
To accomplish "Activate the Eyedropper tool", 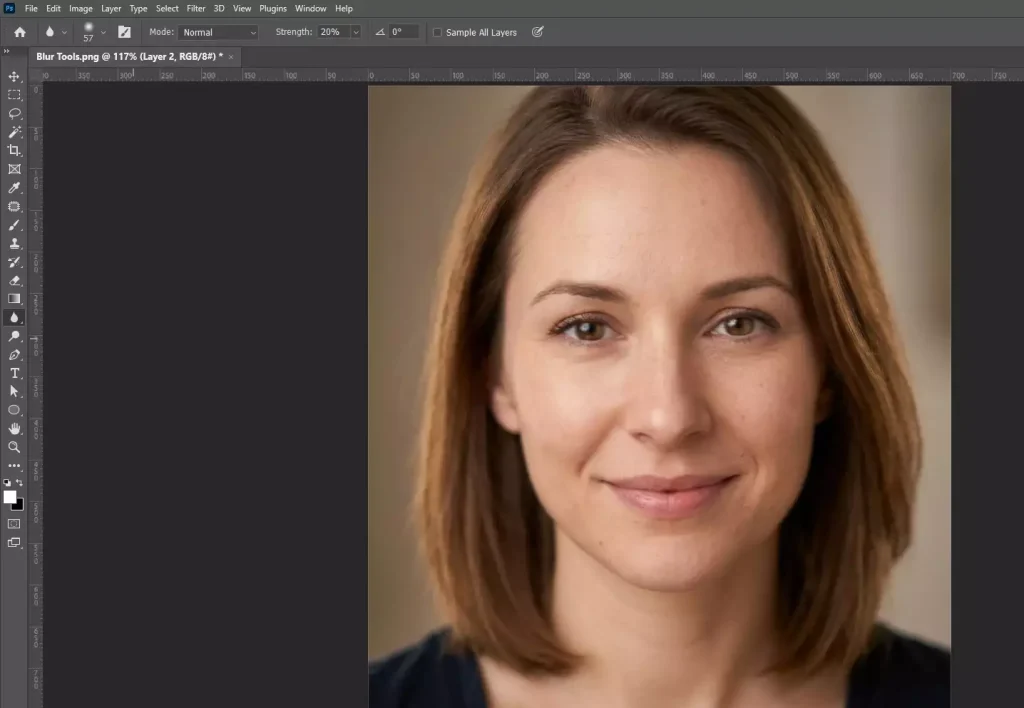I will click(x=14, y=187).
